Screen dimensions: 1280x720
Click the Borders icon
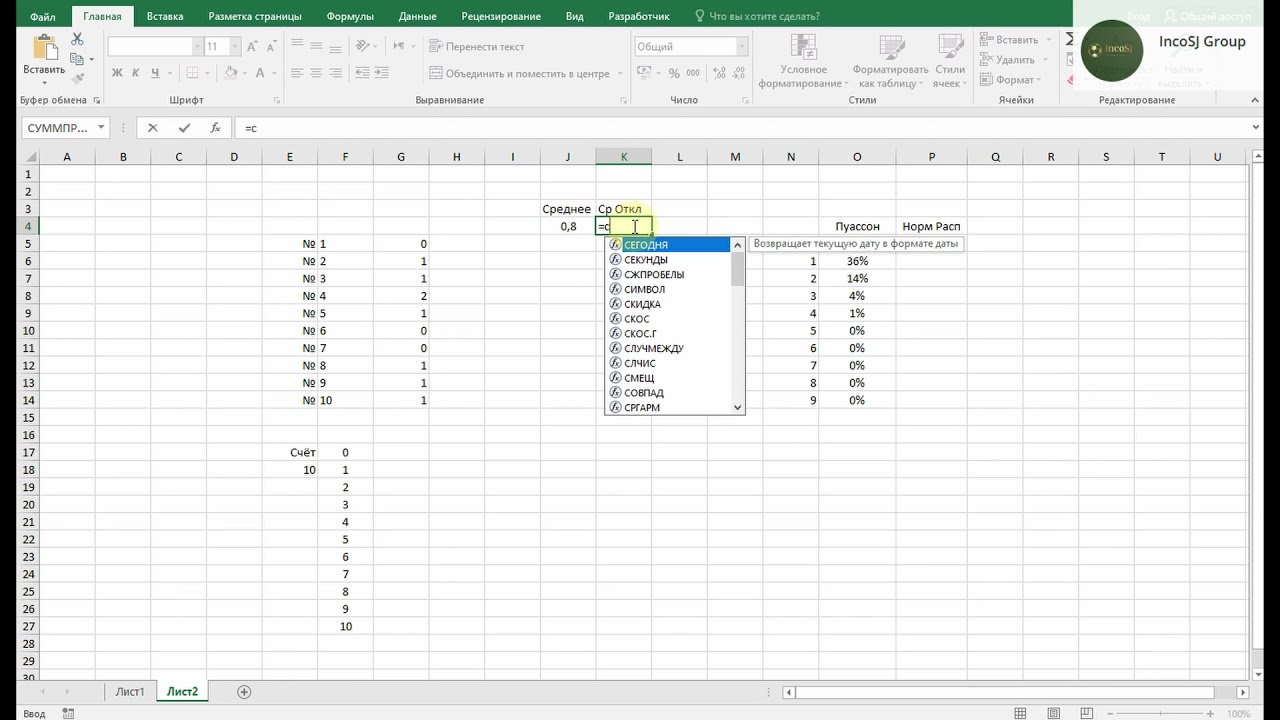pos(191,73)
